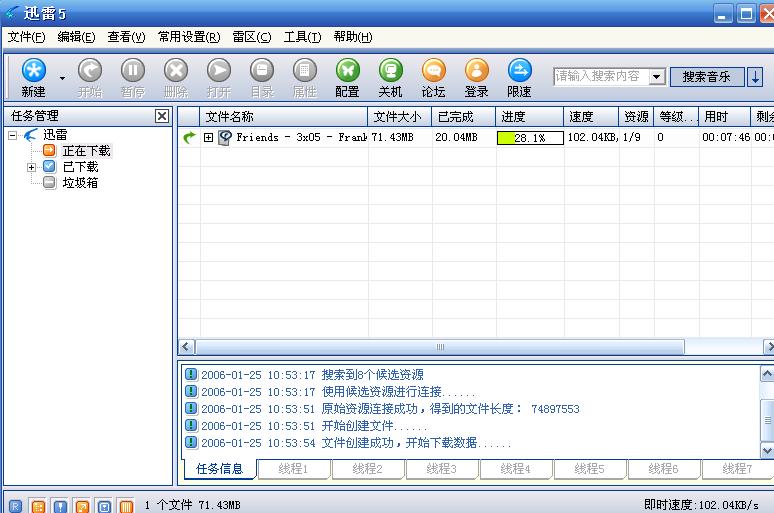Collapse the 迅雷 root tree node
The width and height of the screenshot is (774, 513).
(x=13, y=135)
